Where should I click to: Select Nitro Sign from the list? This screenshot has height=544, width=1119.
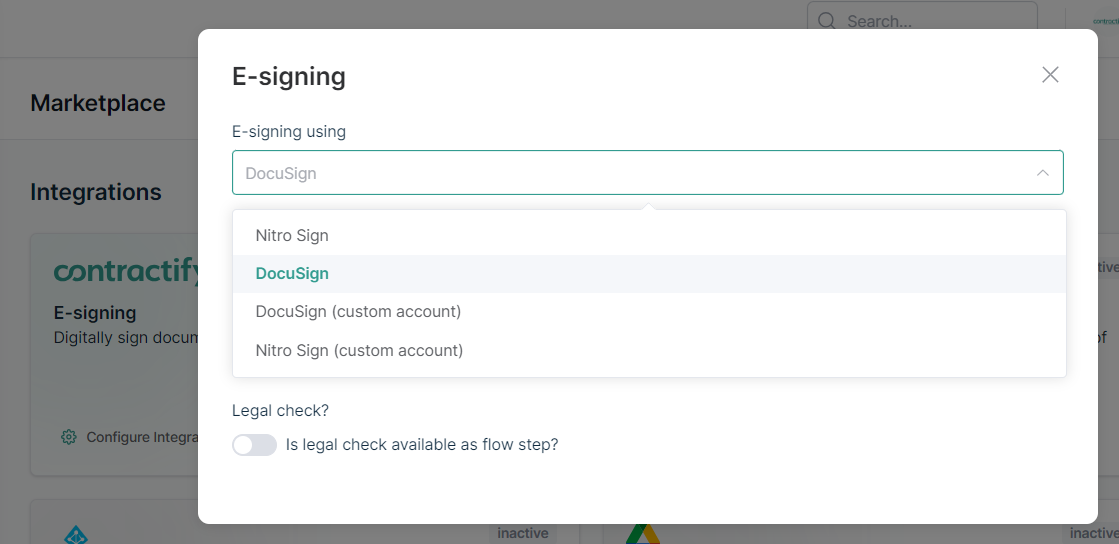[x=649, y=236]
